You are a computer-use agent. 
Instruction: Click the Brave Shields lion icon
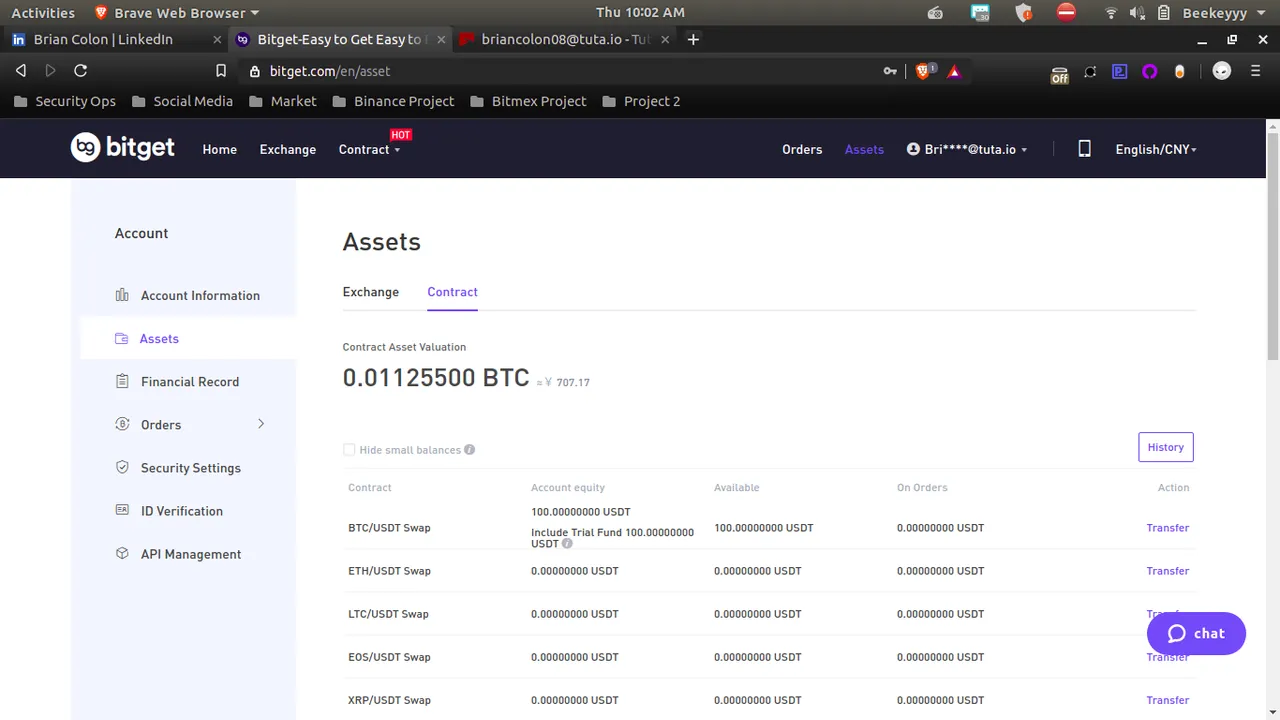(924, 71)
